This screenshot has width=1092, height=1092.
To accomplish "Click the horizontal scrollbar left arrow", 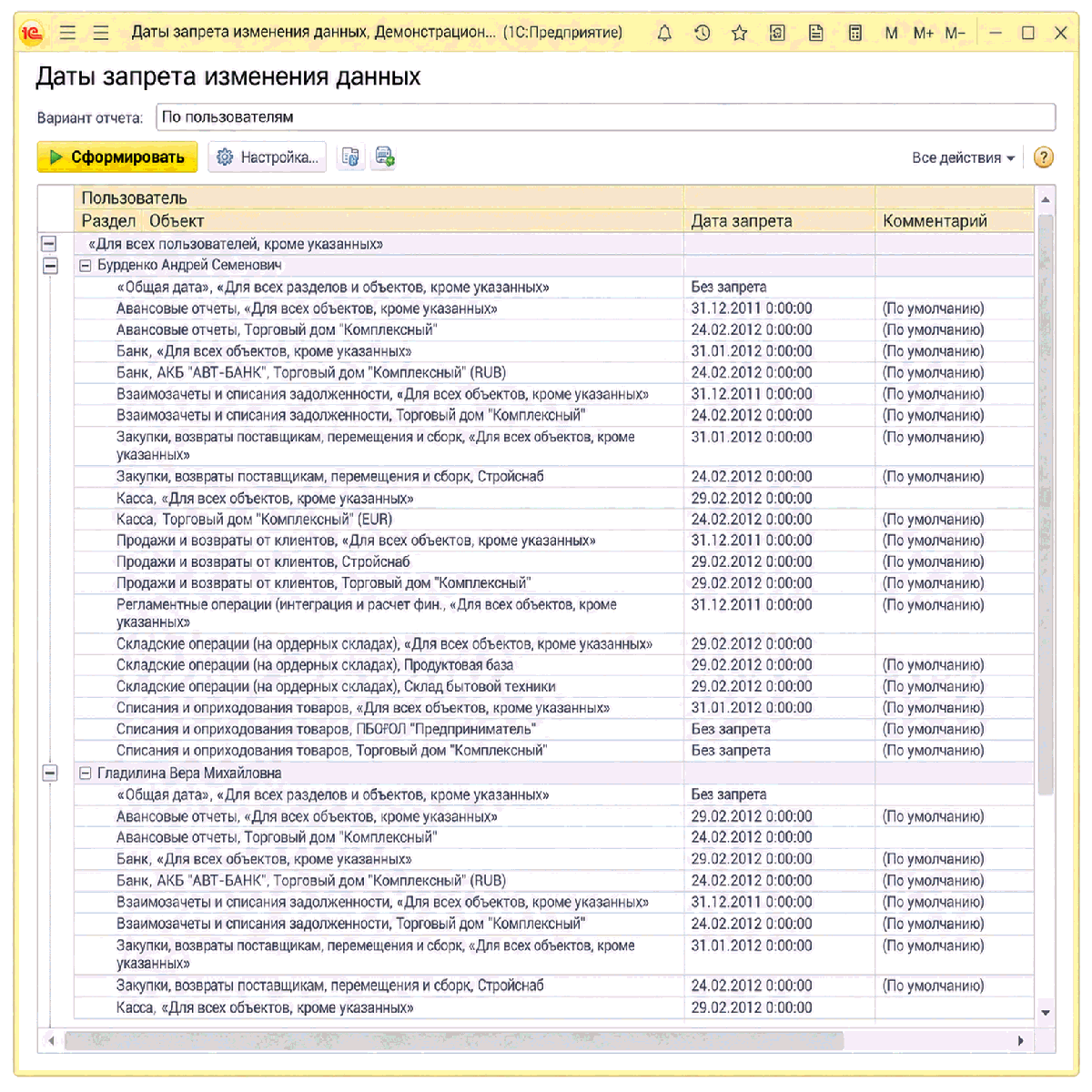I will [51, 1040].
